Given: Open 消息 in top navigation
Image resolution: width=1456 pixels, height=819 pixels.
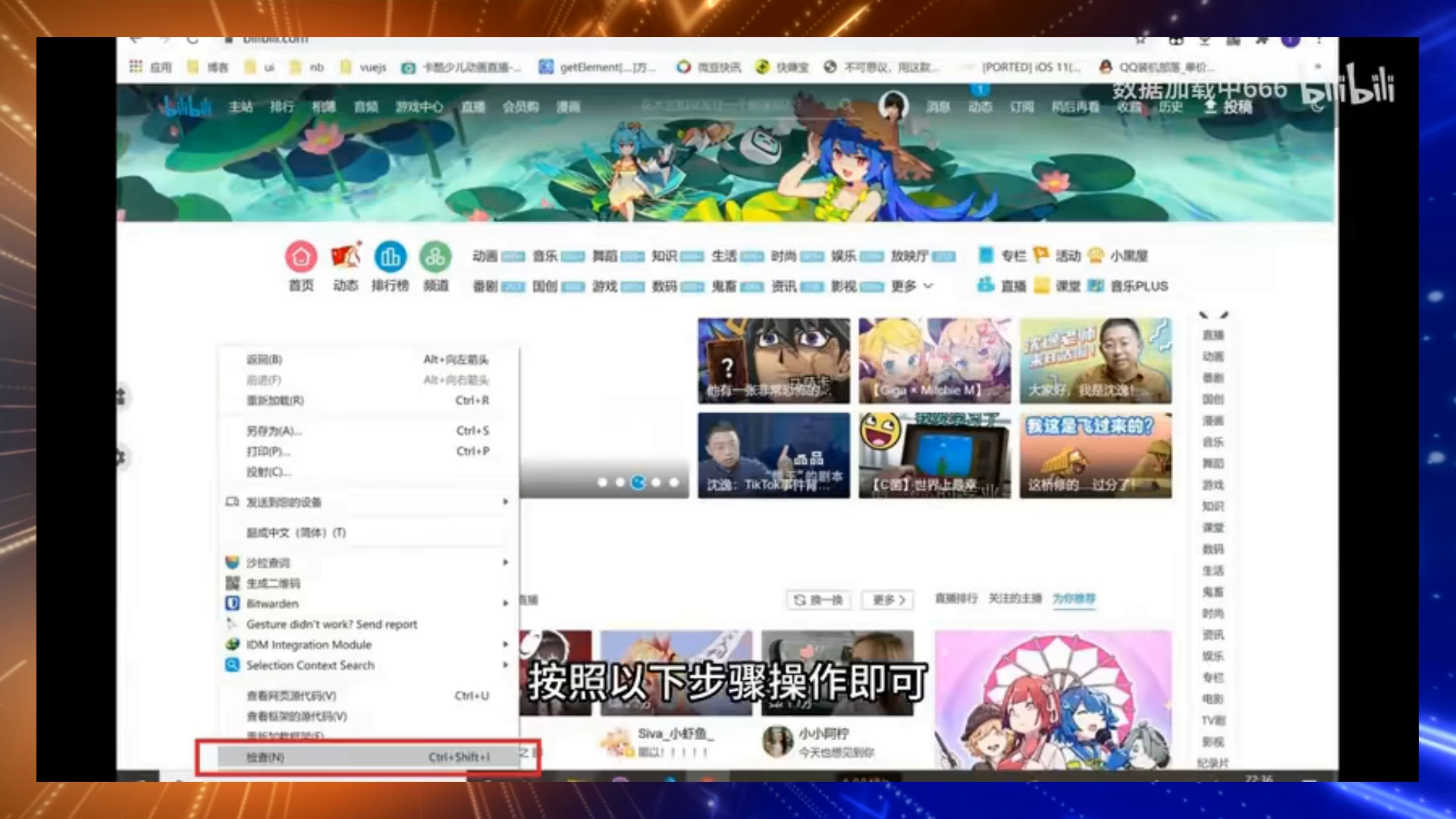Looking at the screenshot, I should click(938, 107).
